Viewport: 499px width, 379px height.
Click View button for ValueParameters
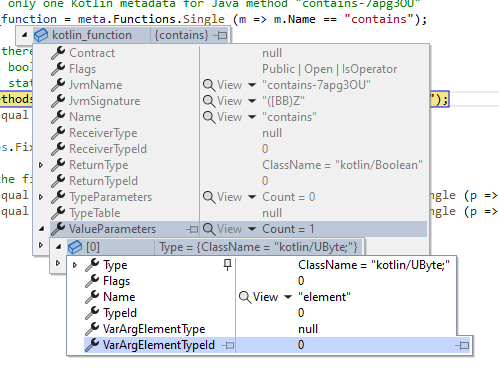[x=230, y=229]
